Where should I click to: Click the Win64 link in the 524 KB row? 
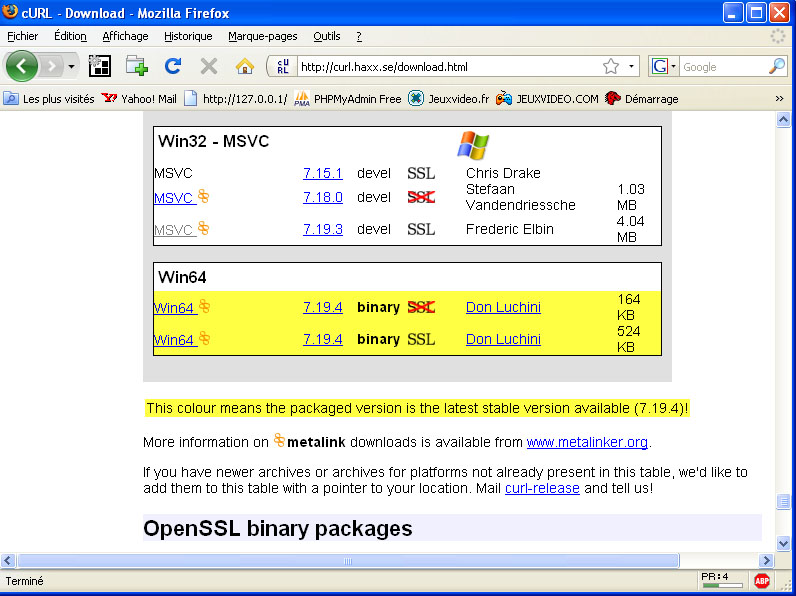[x=174, y=340]
